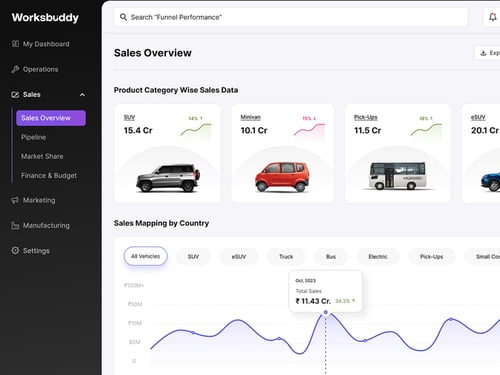Click the Sales Overview page heading

click(153, 53)
